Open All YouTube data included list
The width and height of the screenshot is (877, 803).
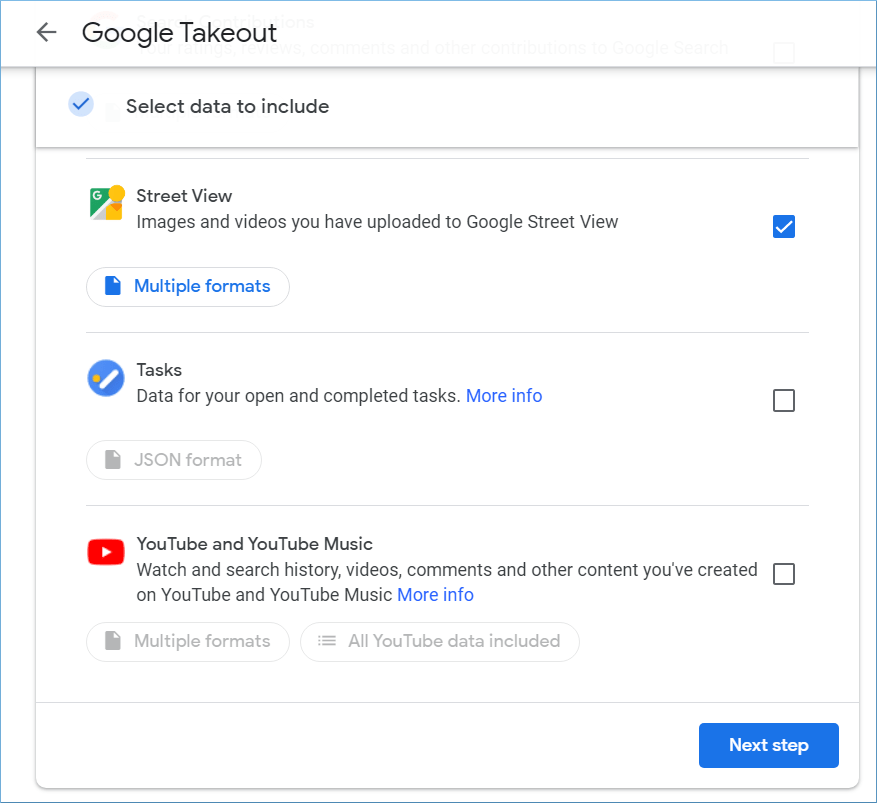440,641
